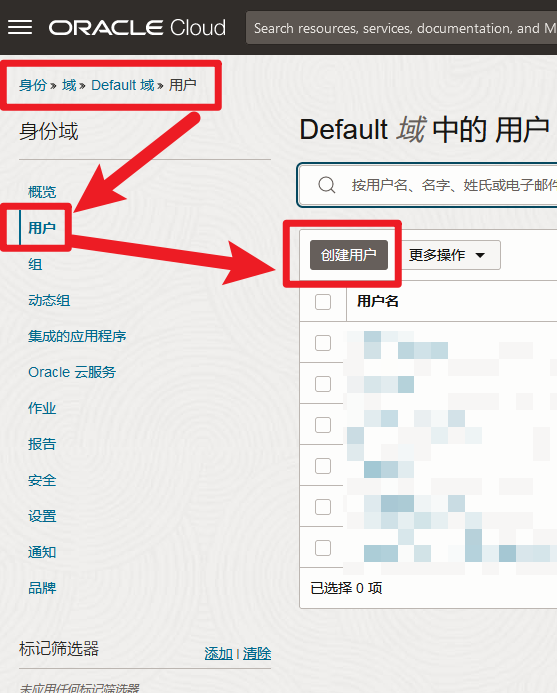
Task: Check the third user row checkbox
Action: point(323,425)
